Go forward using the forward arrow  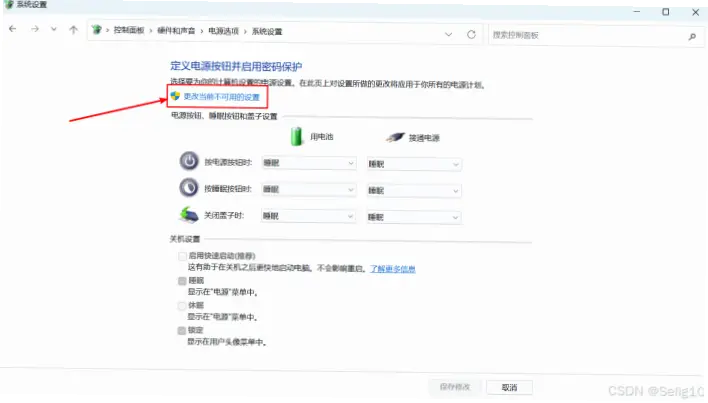click(35, 29)
